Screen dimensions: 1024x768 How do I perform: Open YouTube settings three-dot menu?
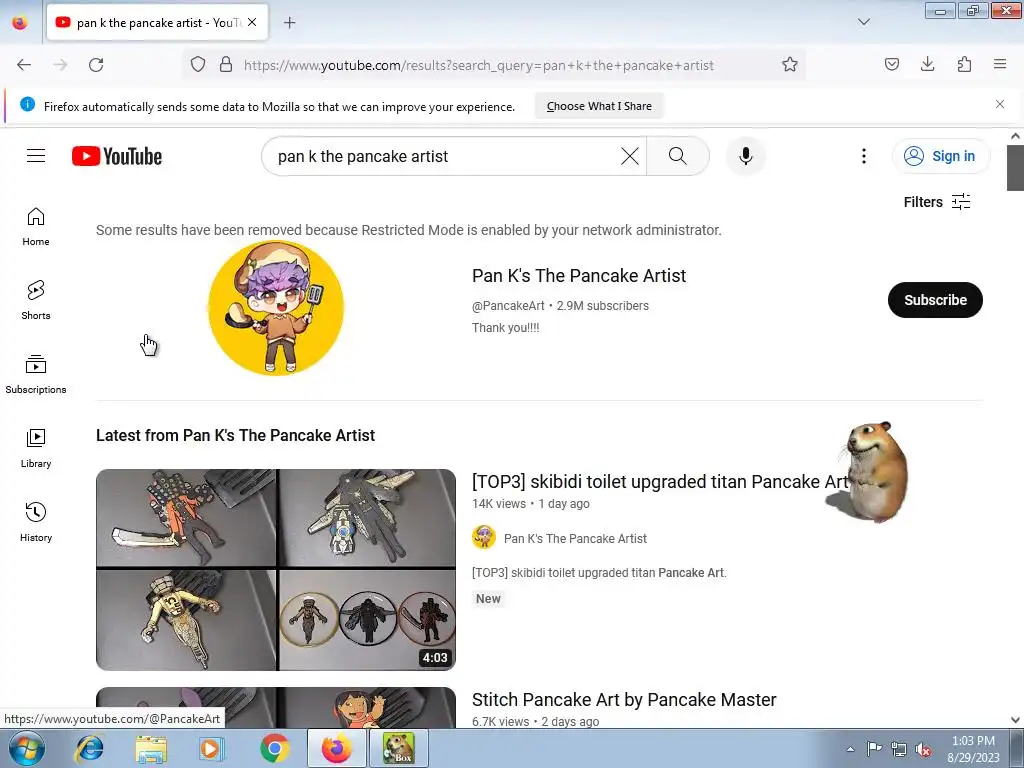tap(863, 156)
